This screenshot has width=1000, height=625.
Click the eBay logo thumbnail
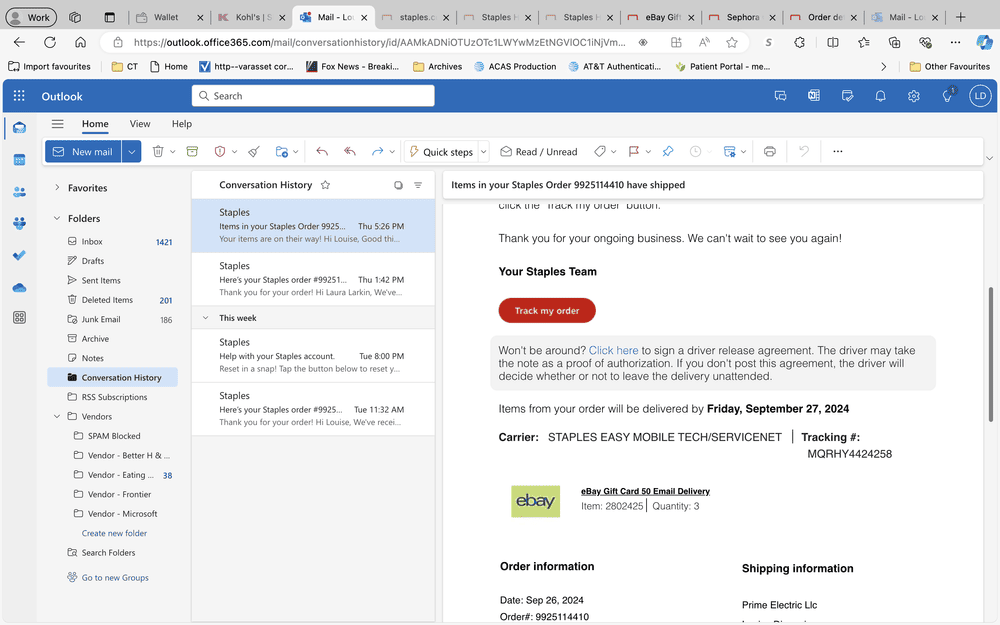tap(535, 501)
